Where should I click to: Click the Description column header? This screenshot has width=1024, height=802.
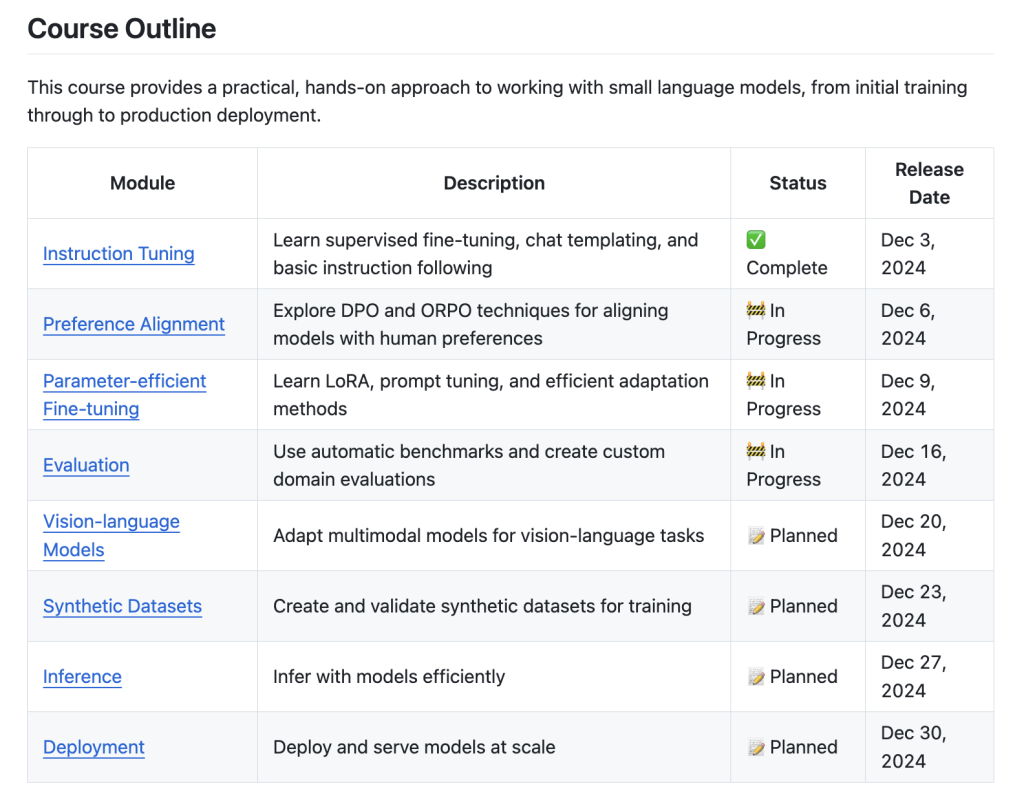tap(494, 183)
